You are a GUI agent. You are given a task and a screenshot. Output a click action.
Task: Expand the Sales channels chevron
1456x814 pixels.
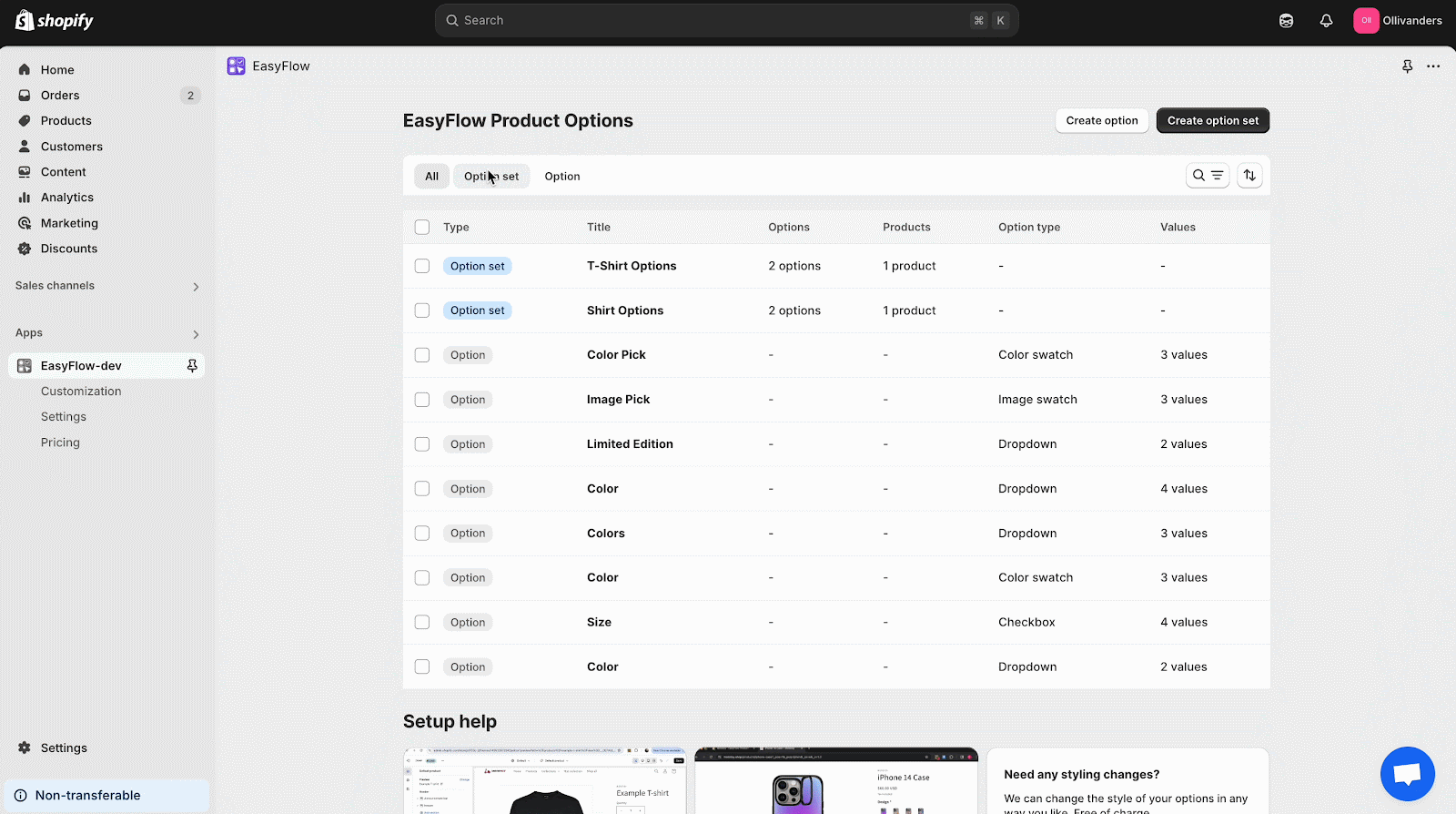(x=196, y=287)
